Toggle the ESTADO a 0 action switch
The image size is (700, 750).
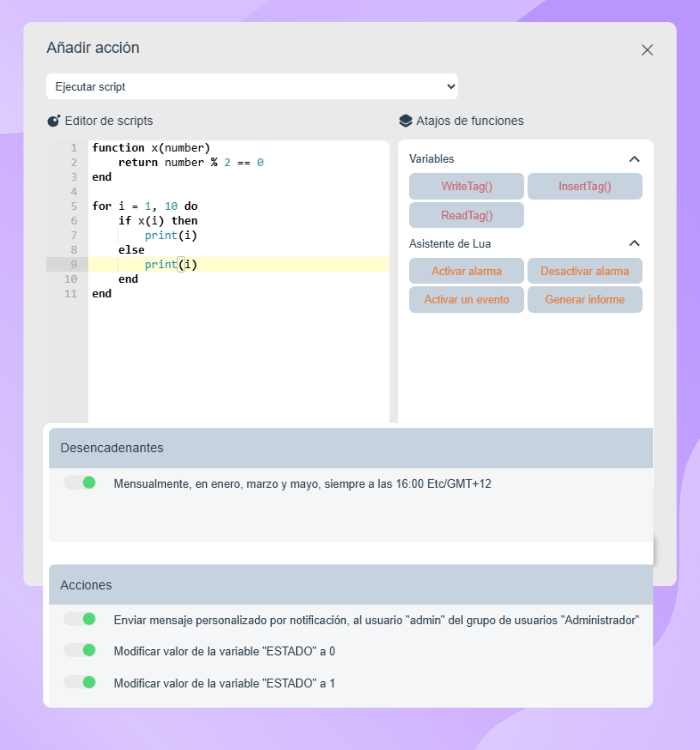pos(80,651)
